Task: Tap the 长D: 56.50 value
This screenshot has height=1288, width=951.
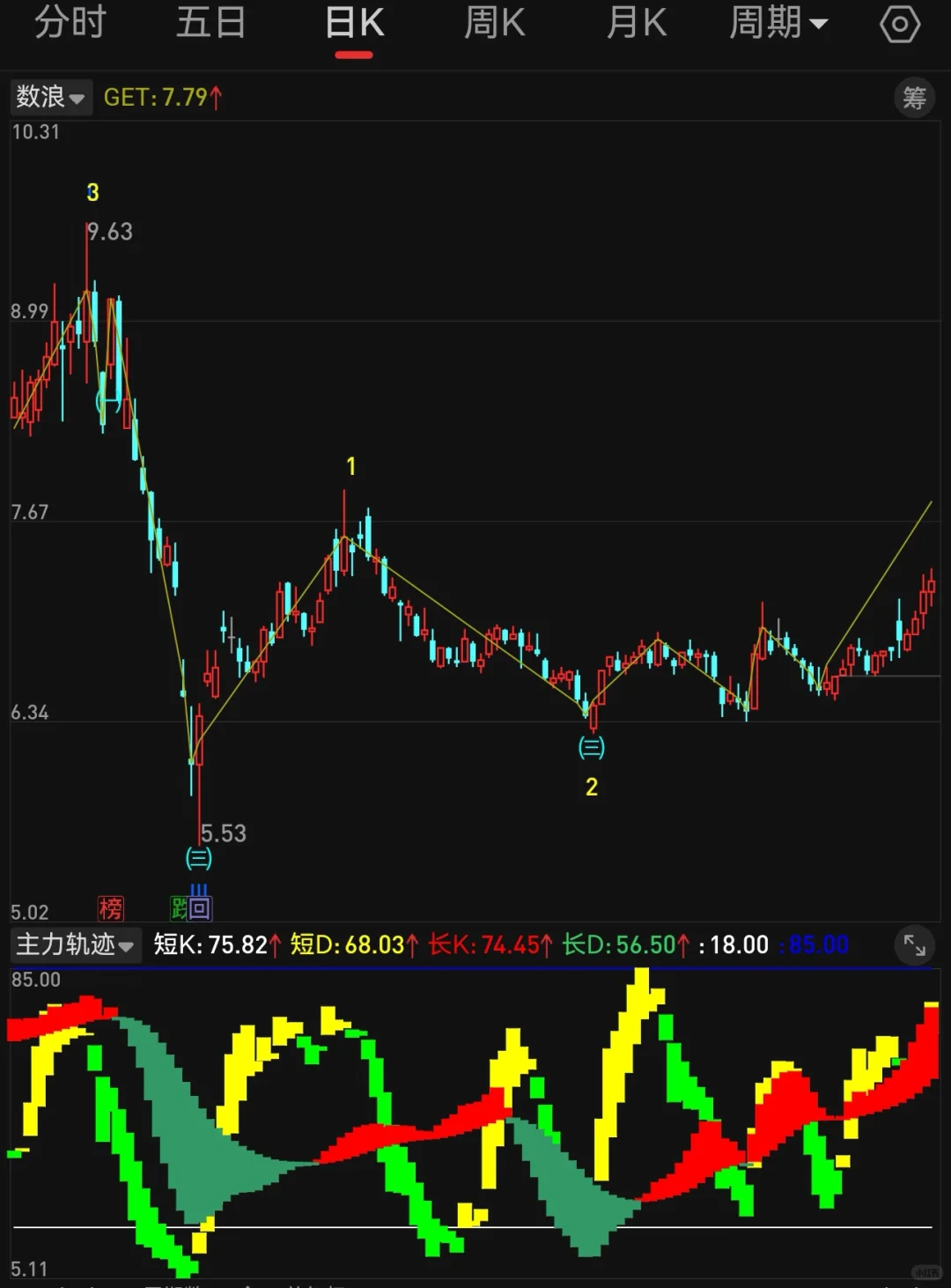Action: (x=626, y=945)
